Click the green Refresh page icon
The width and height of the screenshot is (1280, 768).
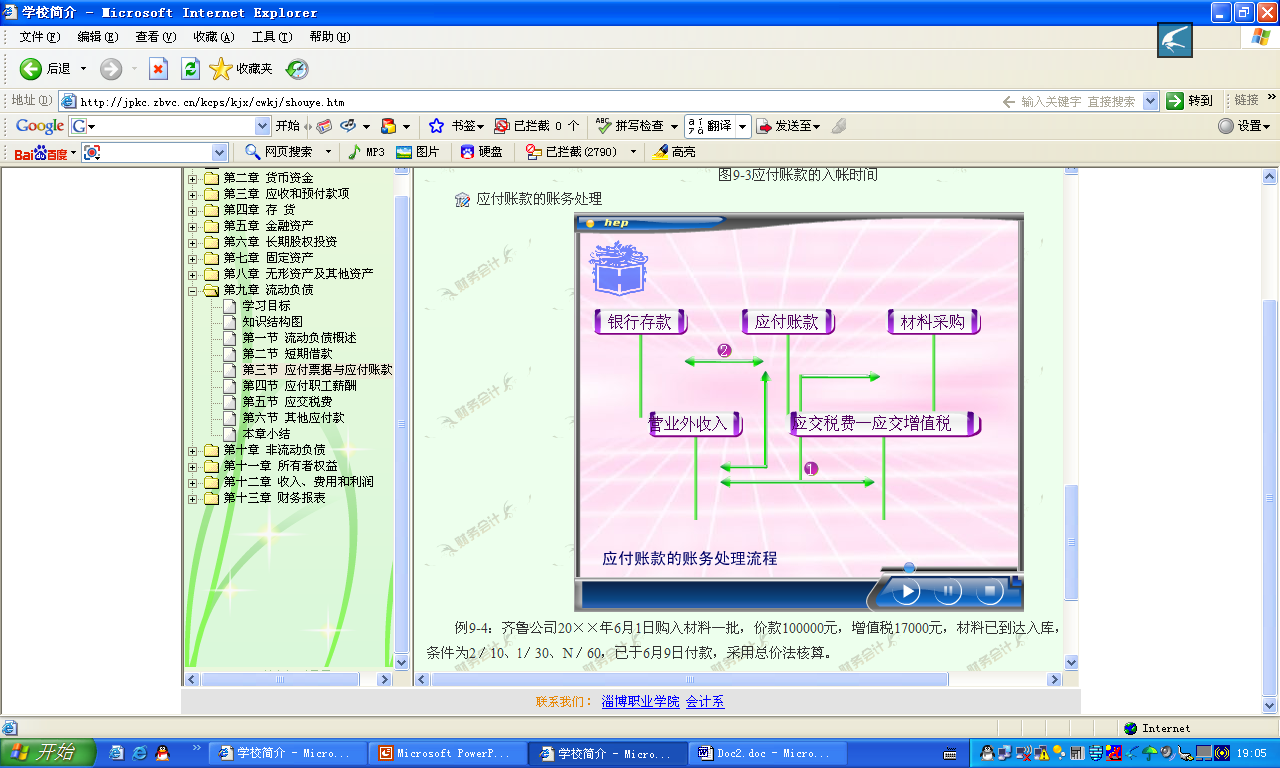[x=190, y=69]
